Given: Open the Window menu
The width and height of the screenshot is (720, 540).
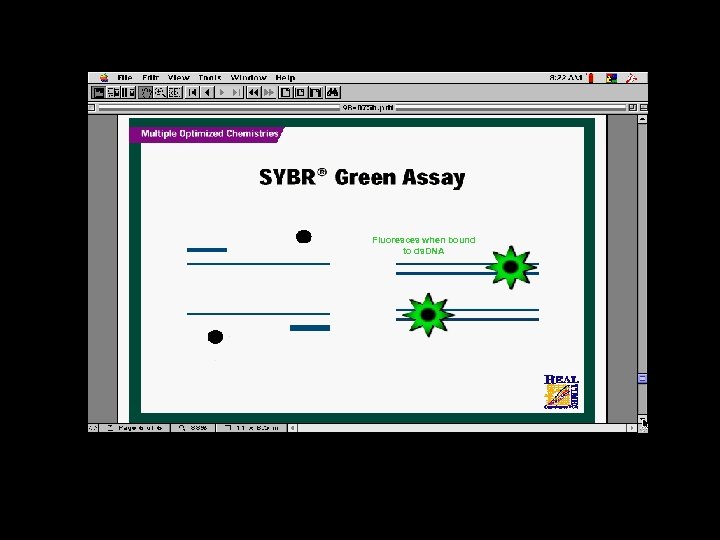Looking at the screenshot, I should (x=248, y=78).
